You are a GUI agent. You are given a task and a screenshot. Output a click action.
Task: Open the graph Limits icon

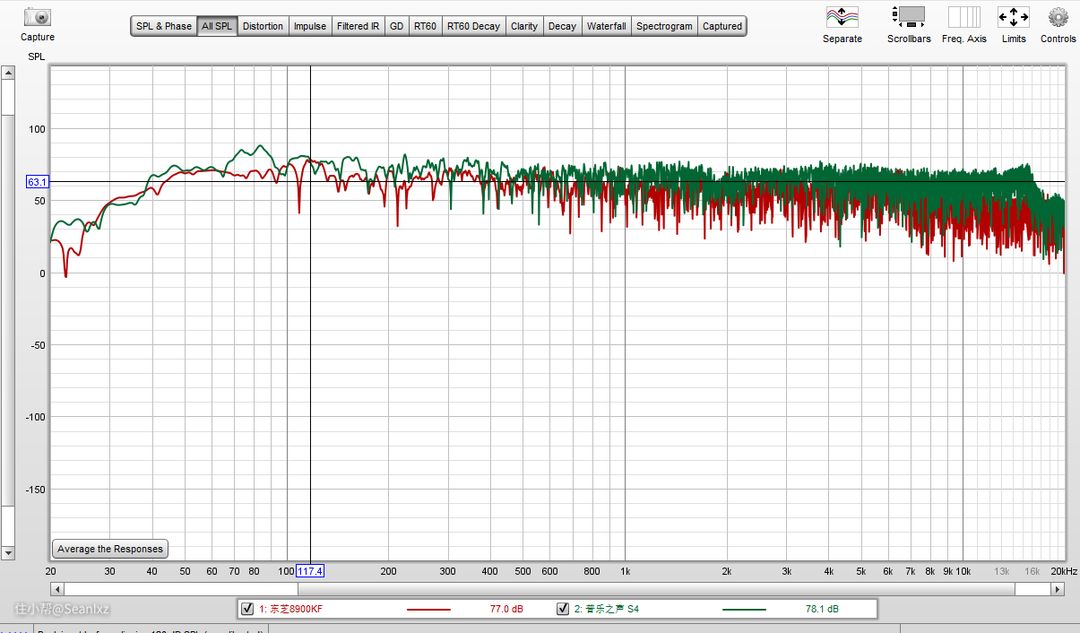click(x=1013, y=17)
